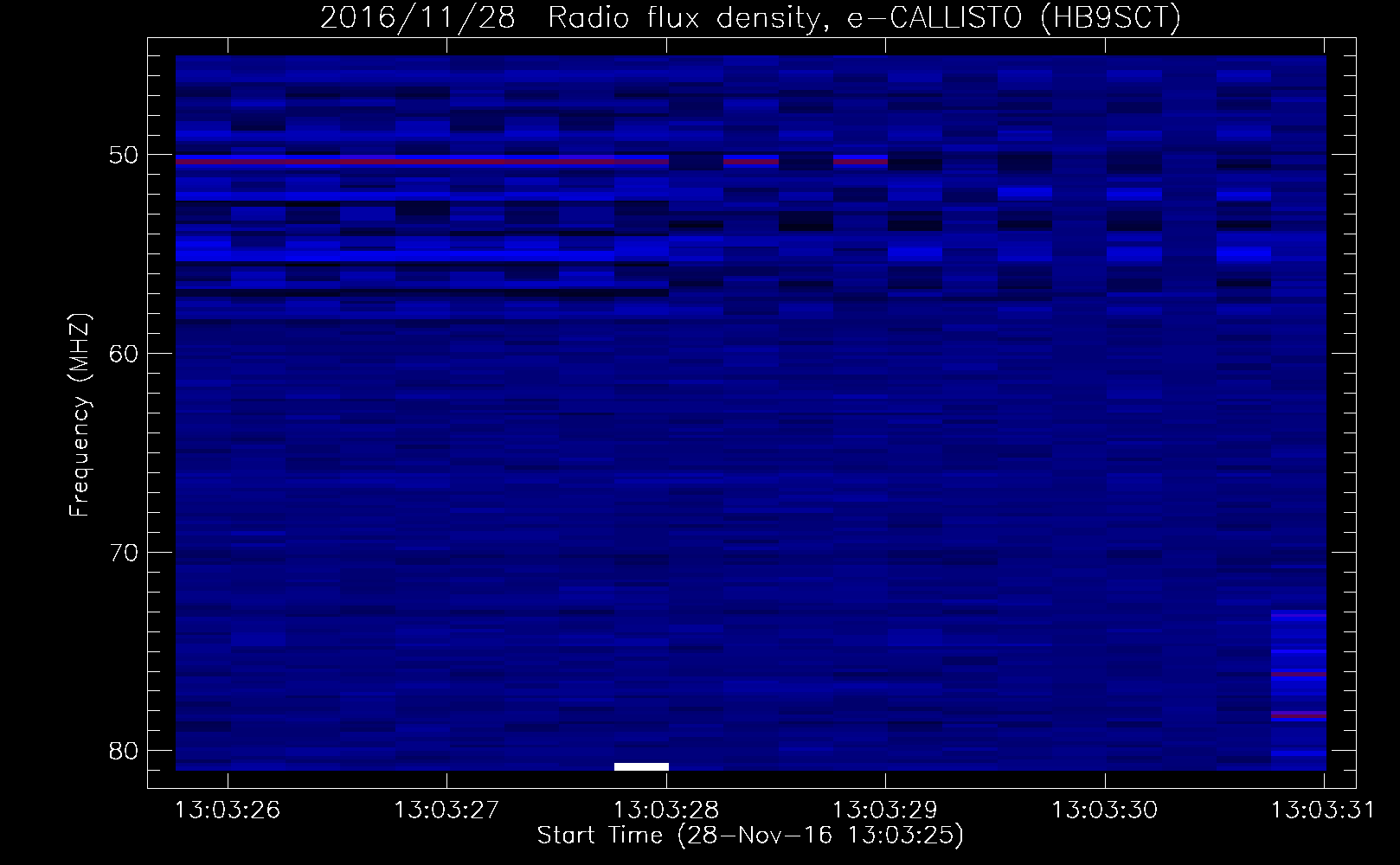Click the 13:03:28 time label
The height and width of the screenshot is (865, 1400).
click(x=666, y=811)
